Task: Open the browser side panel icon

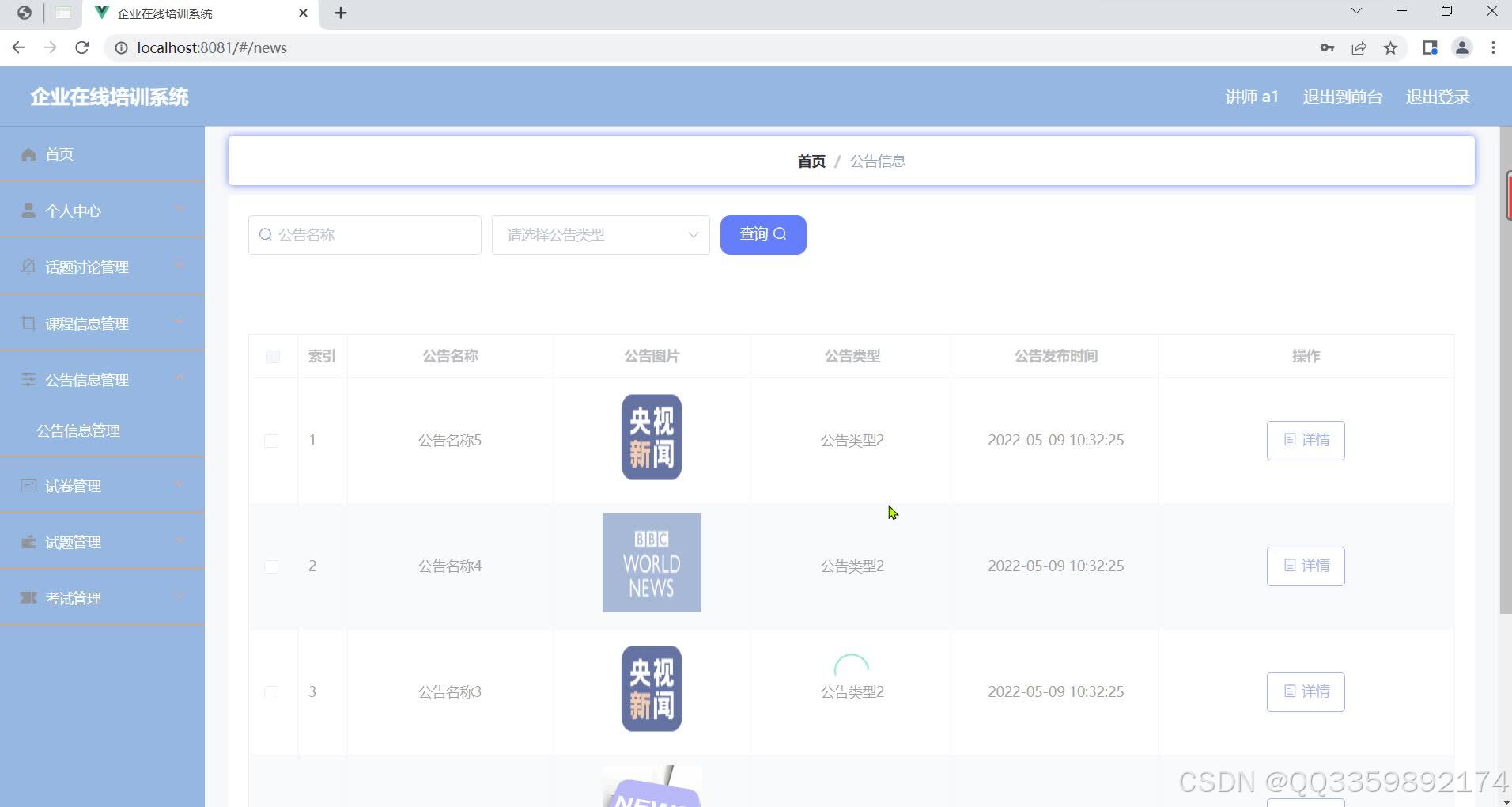Action: 1430,48
